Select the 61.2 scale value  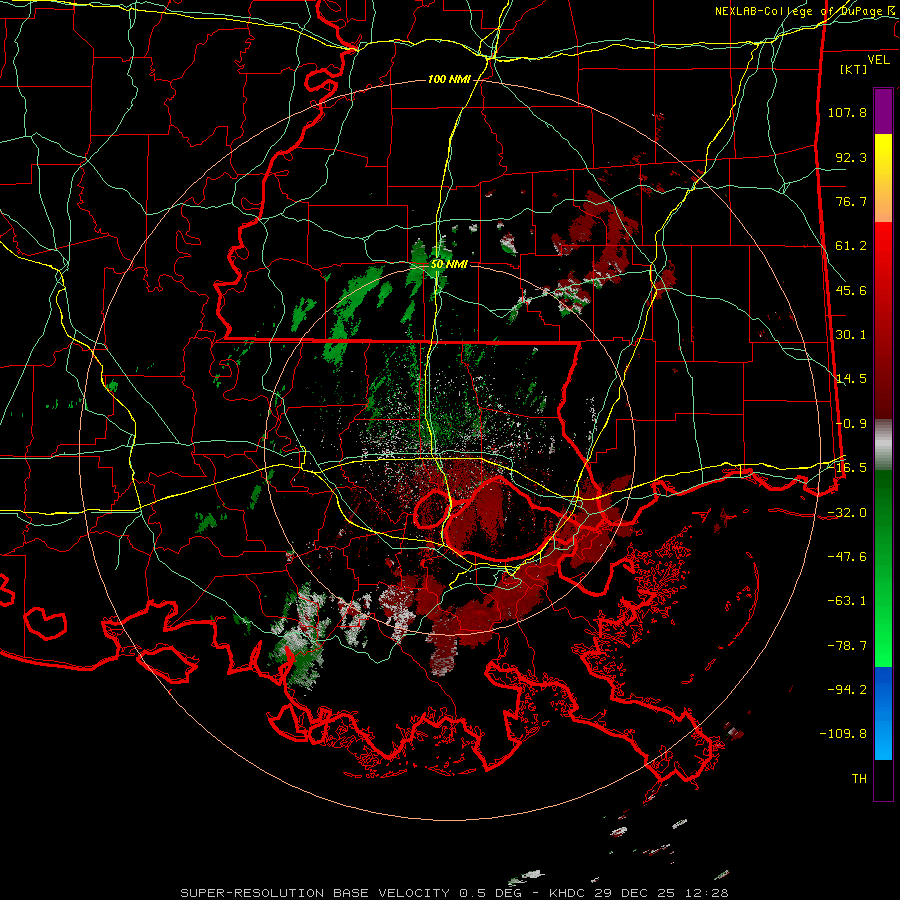coord(851,246)
